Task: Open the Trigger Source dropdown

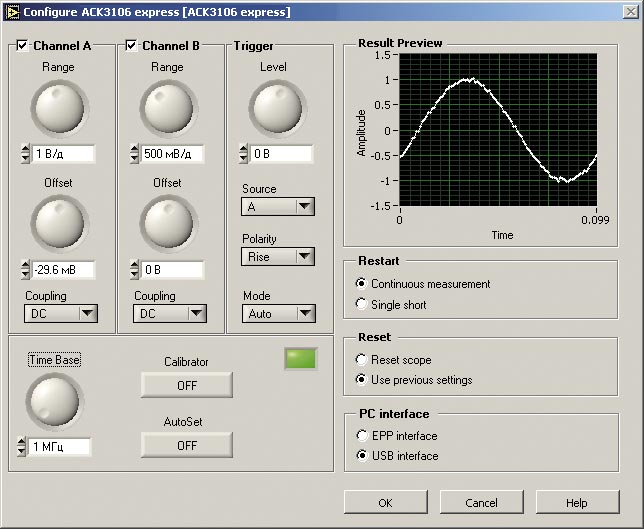Action: point(278,207)
